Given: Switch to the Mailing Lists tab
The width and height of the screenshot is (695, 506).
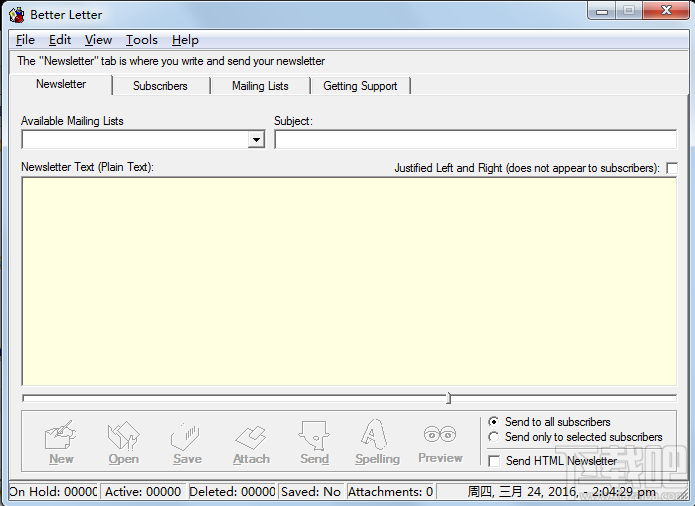Looking at the screenshot, I should pyautogui.click(x=260, y=86).
